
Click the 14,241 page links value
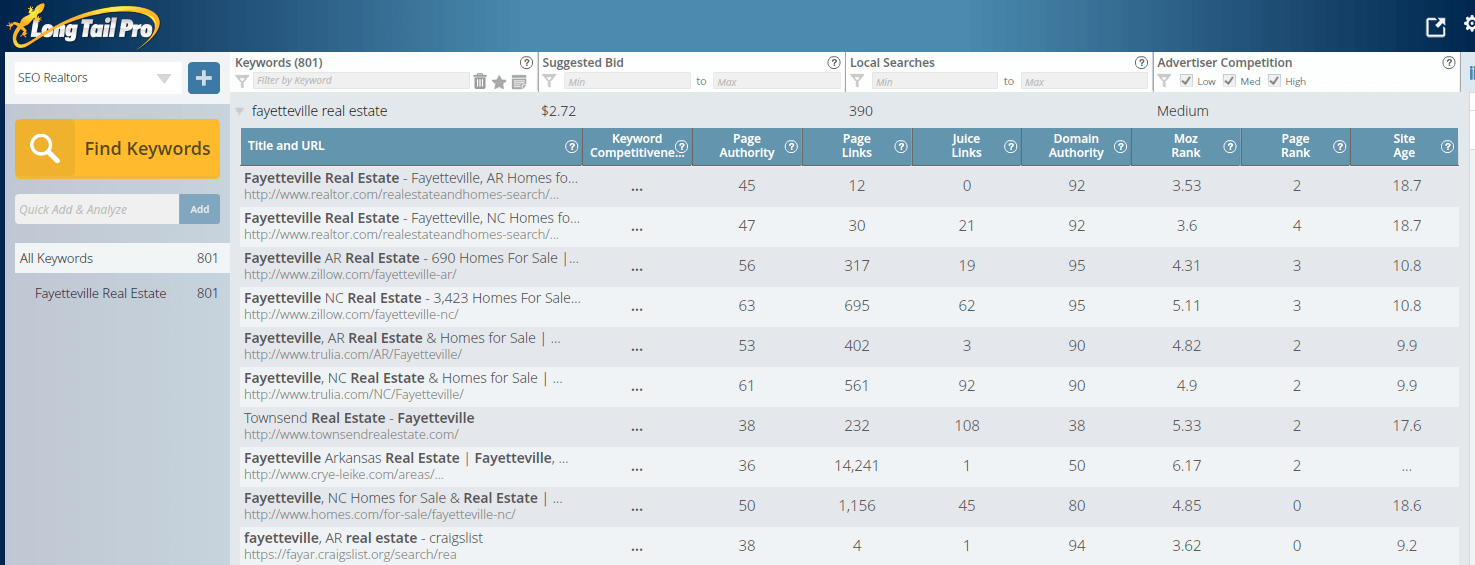pyautogui.click(x=857, y=465)
